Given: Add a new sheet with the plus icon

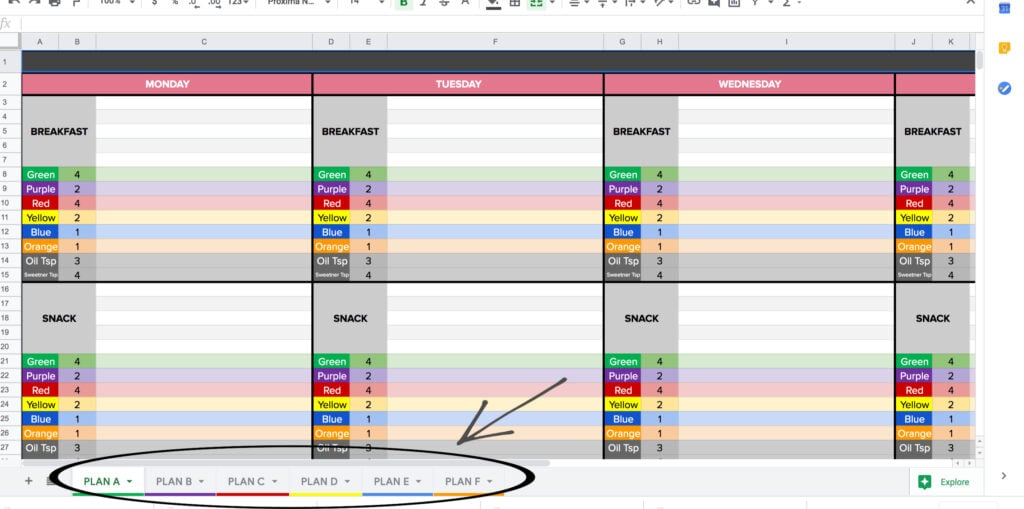Looking at the screenshot, I should 28,482.
